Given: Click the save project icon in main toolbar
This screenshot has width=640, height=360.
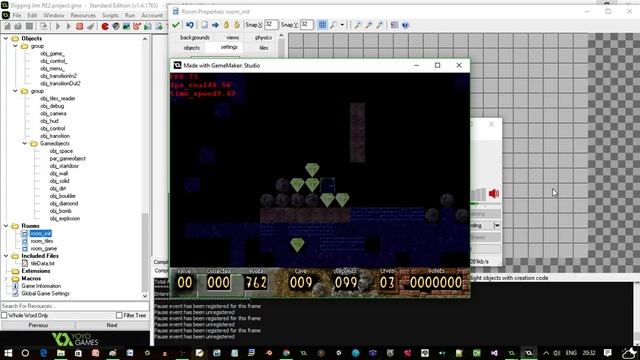Looking at the screenshot, I should point(29,27).
